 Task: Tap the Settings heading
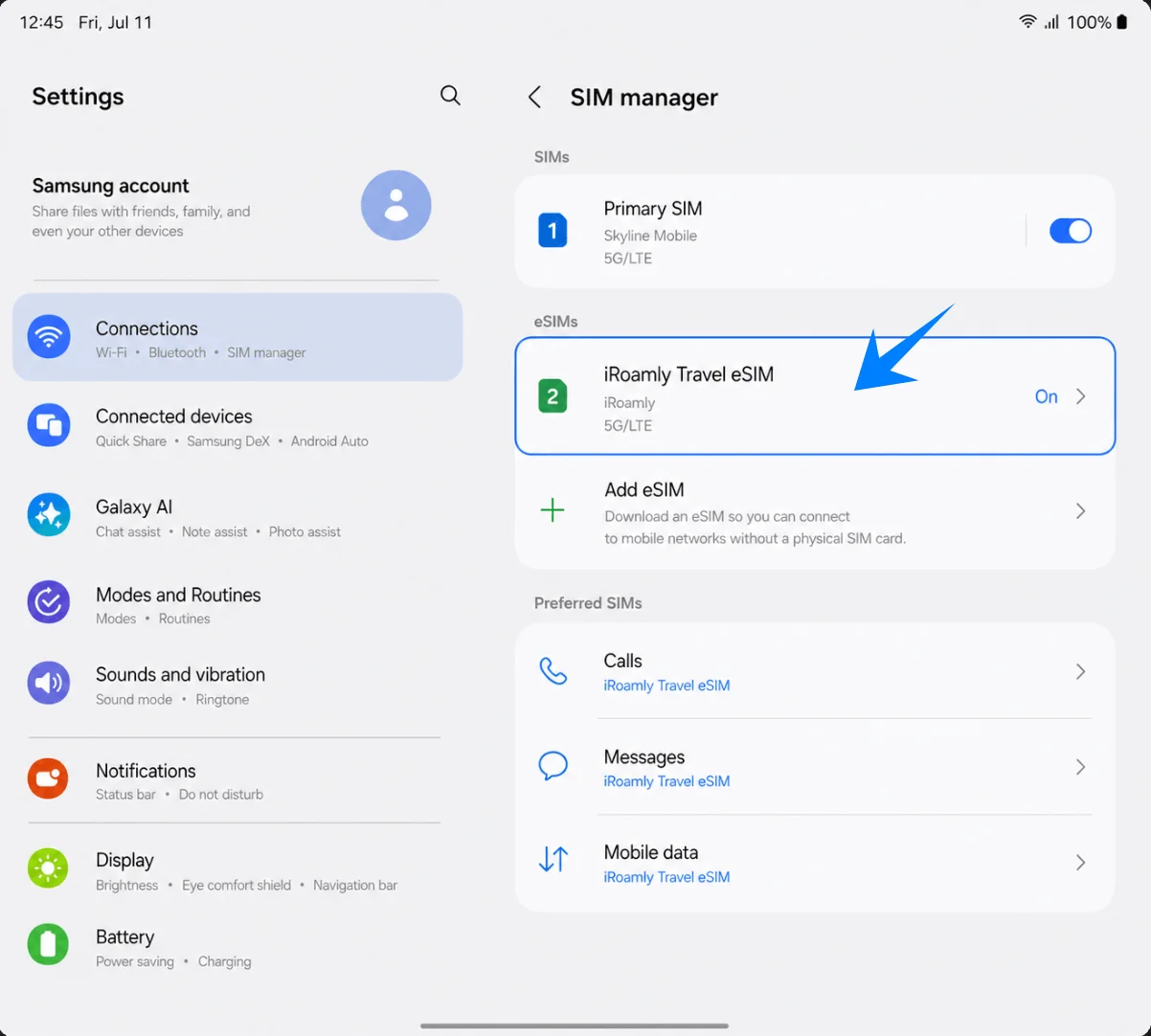click(x=78, y=97)
